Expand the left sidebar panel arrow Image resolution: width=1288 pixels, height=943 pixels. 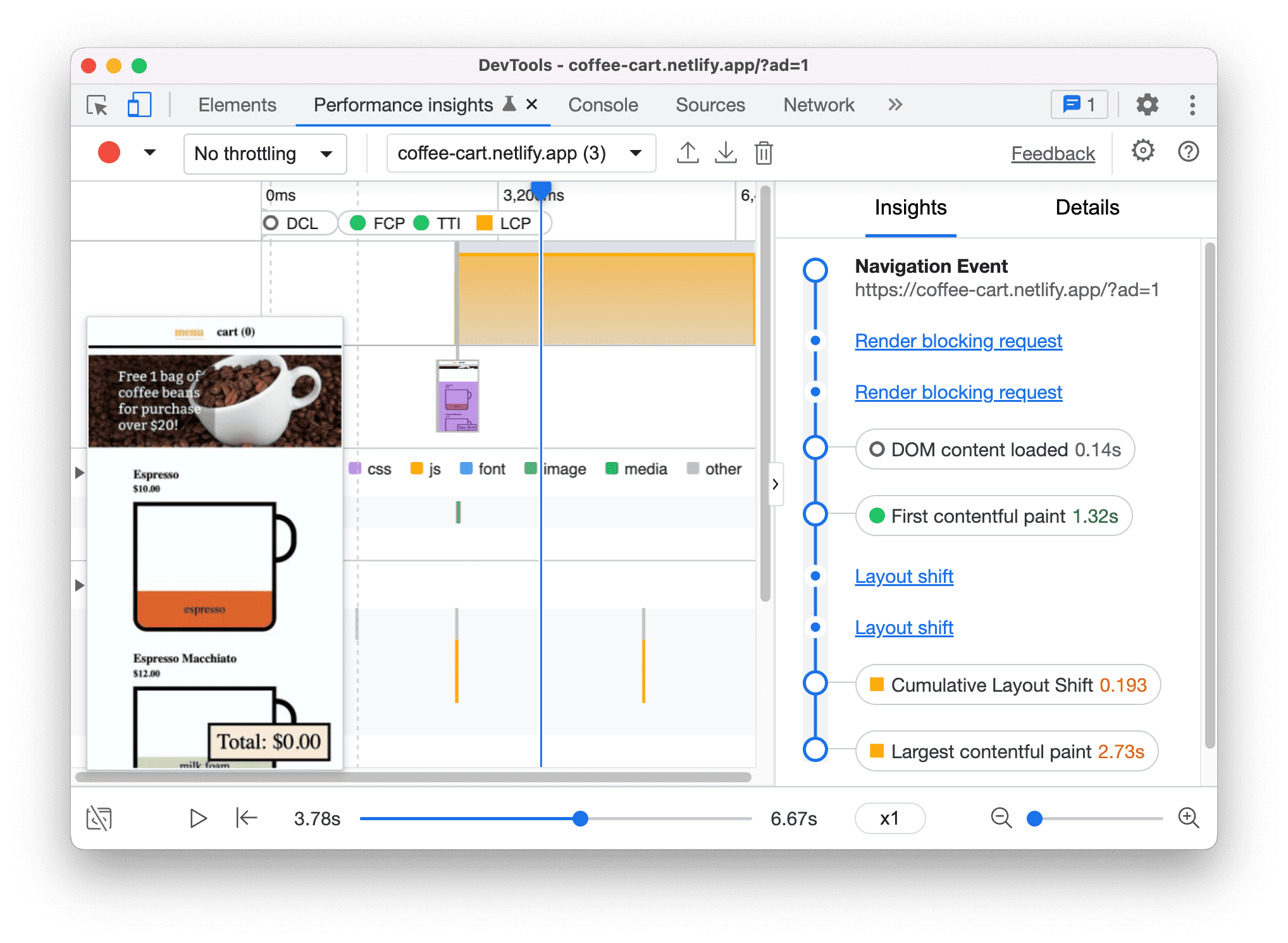pyautogui.click(x=84, y=467)
